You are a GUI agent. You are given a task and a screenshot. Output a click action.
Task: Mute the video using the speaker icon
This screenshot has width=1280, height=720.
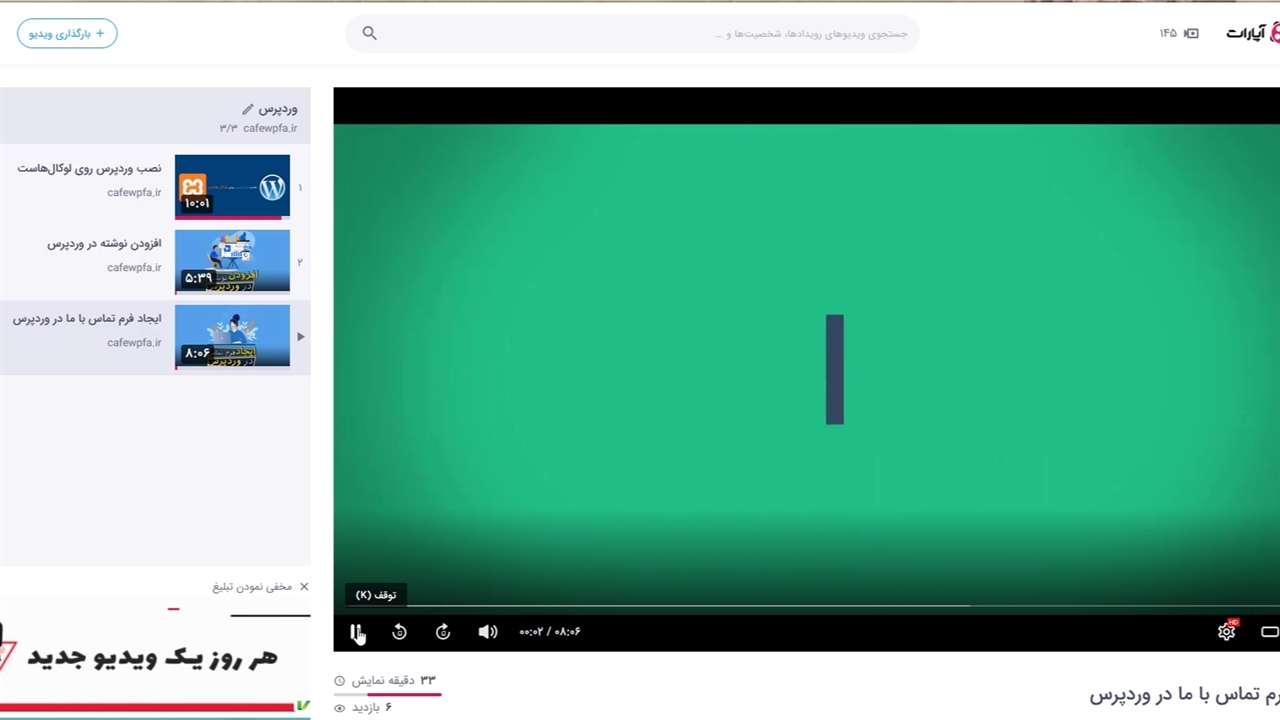pos(487,632)
